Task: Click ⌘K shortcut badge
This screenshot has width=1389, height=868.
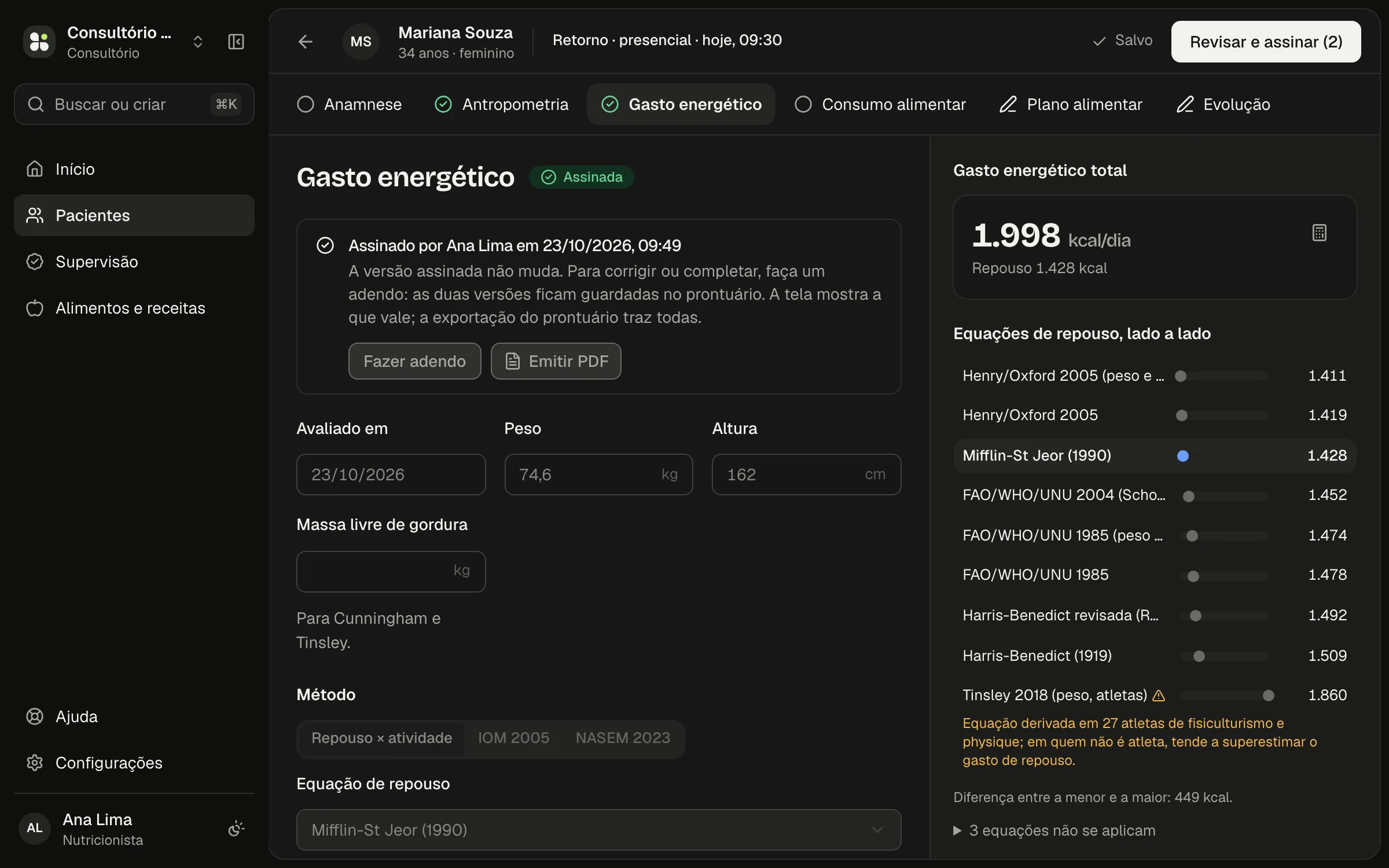Action: click(226, 104)
